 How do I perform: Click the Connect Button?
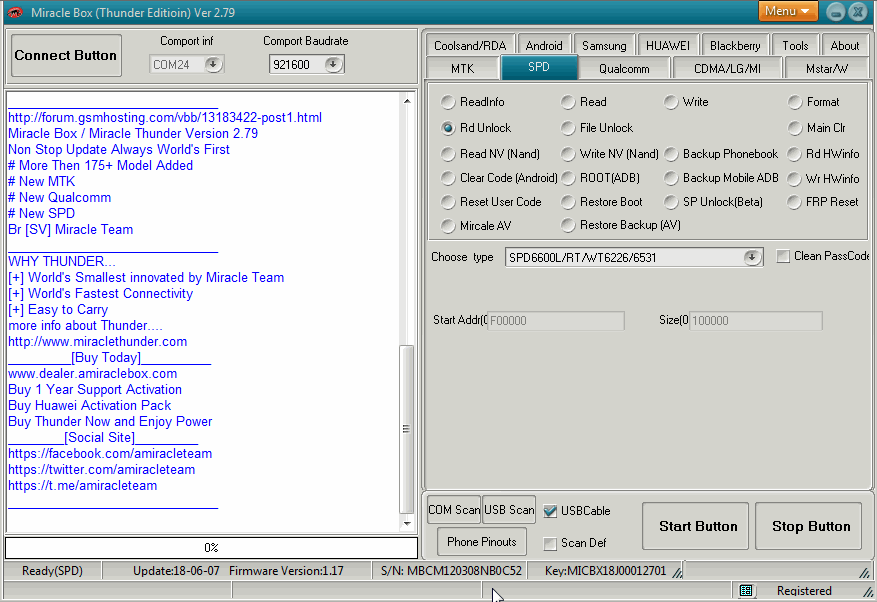click(66, 55)
